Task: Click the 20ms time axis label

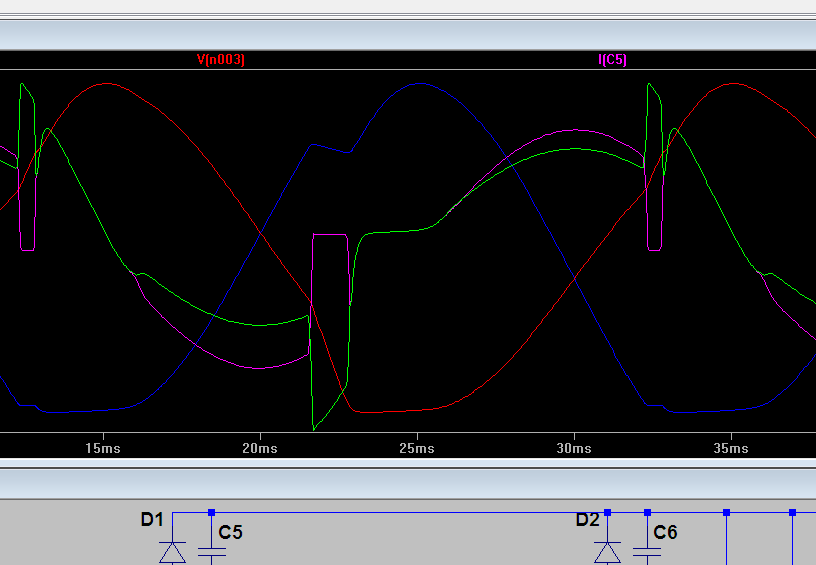Action: (x=260, y=448)
